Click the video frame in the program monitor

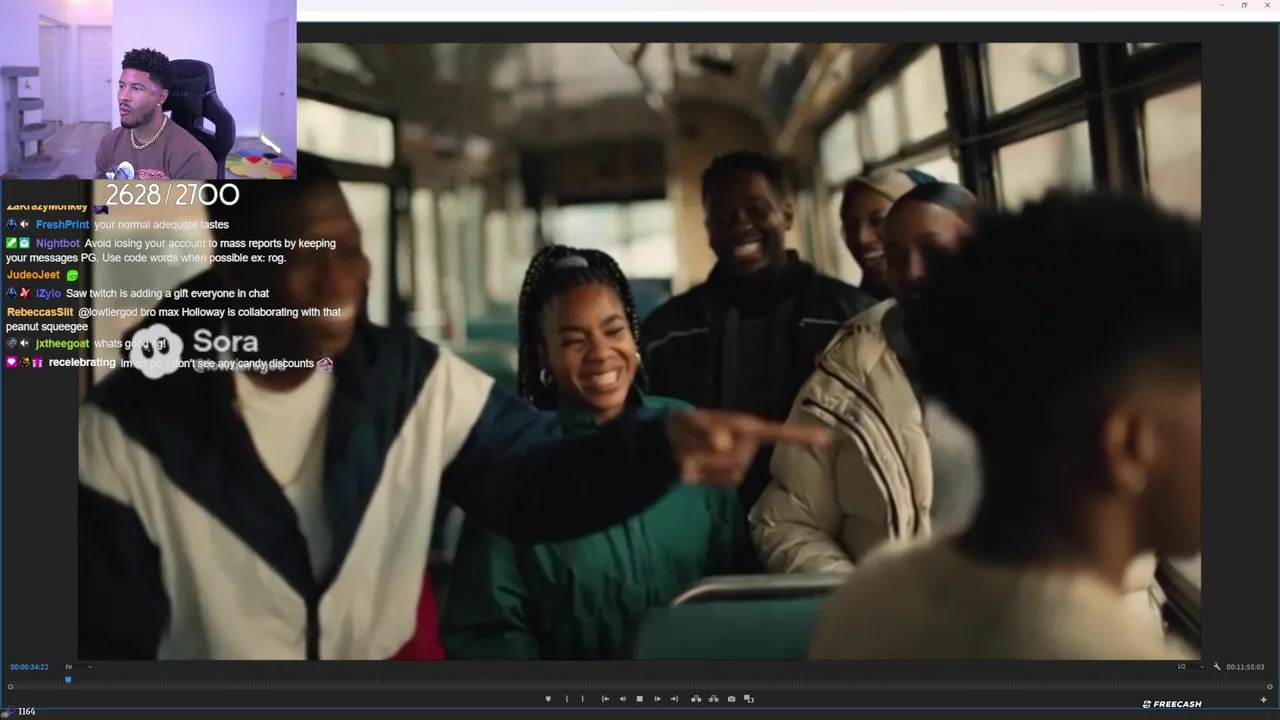pyautogui.click(x=640, y=351)
